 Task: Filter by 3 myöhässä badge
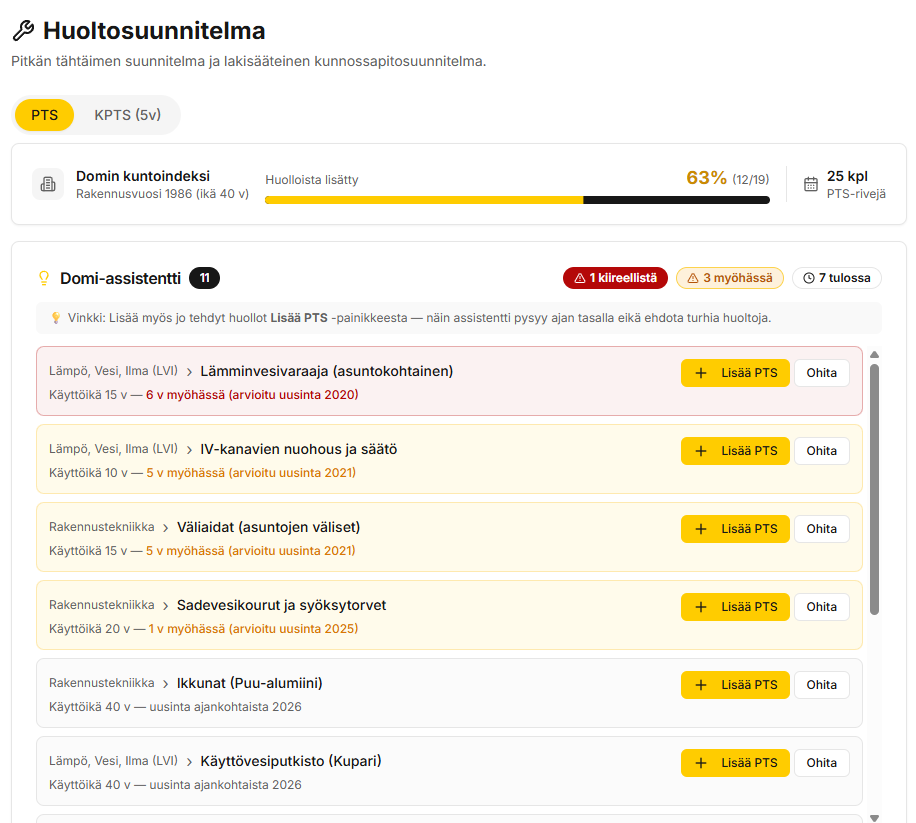(730, 278)
